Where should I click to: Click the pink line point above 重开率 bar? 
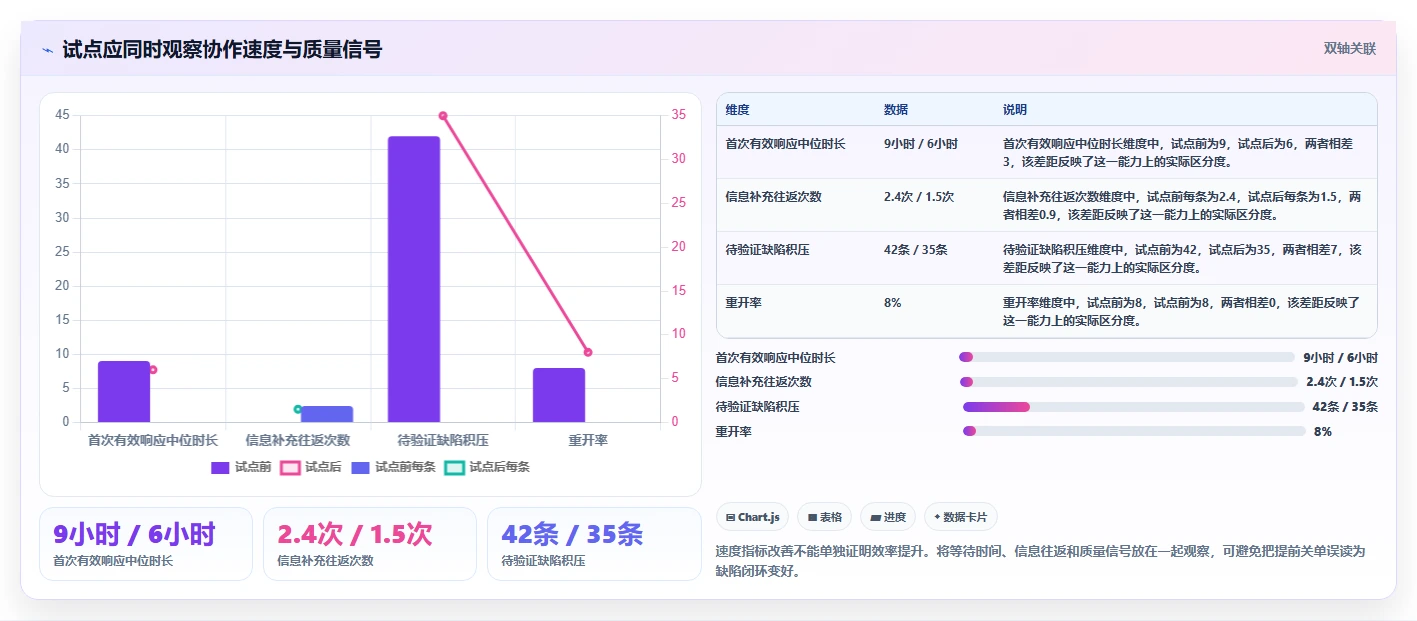[x=588, y=352]
